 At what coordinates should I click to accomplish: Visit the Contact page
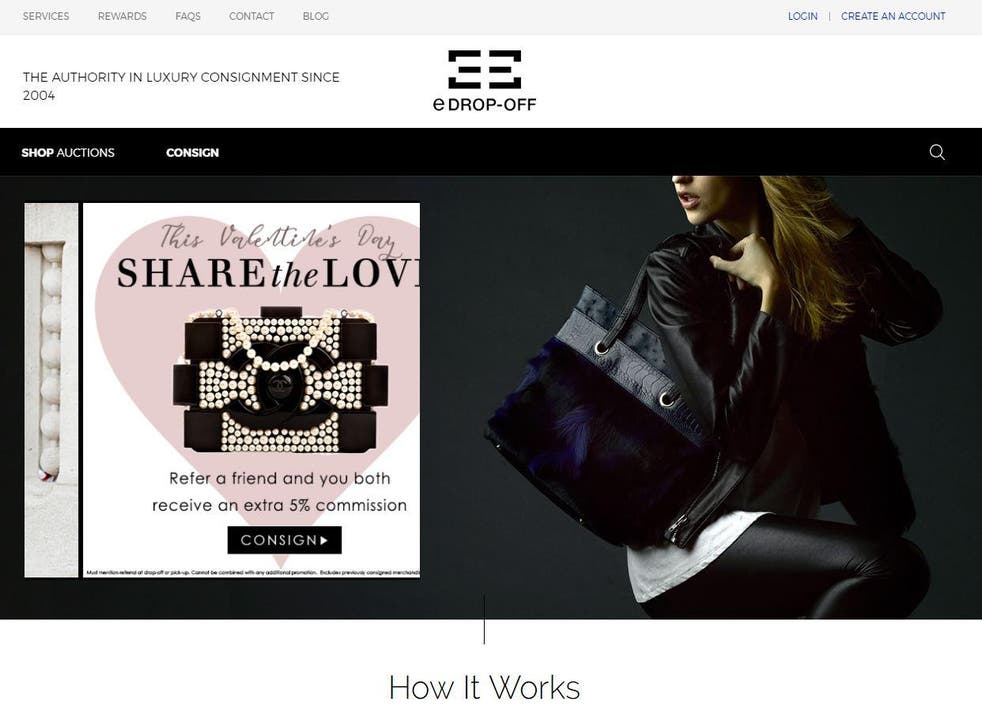pos(252,16)
